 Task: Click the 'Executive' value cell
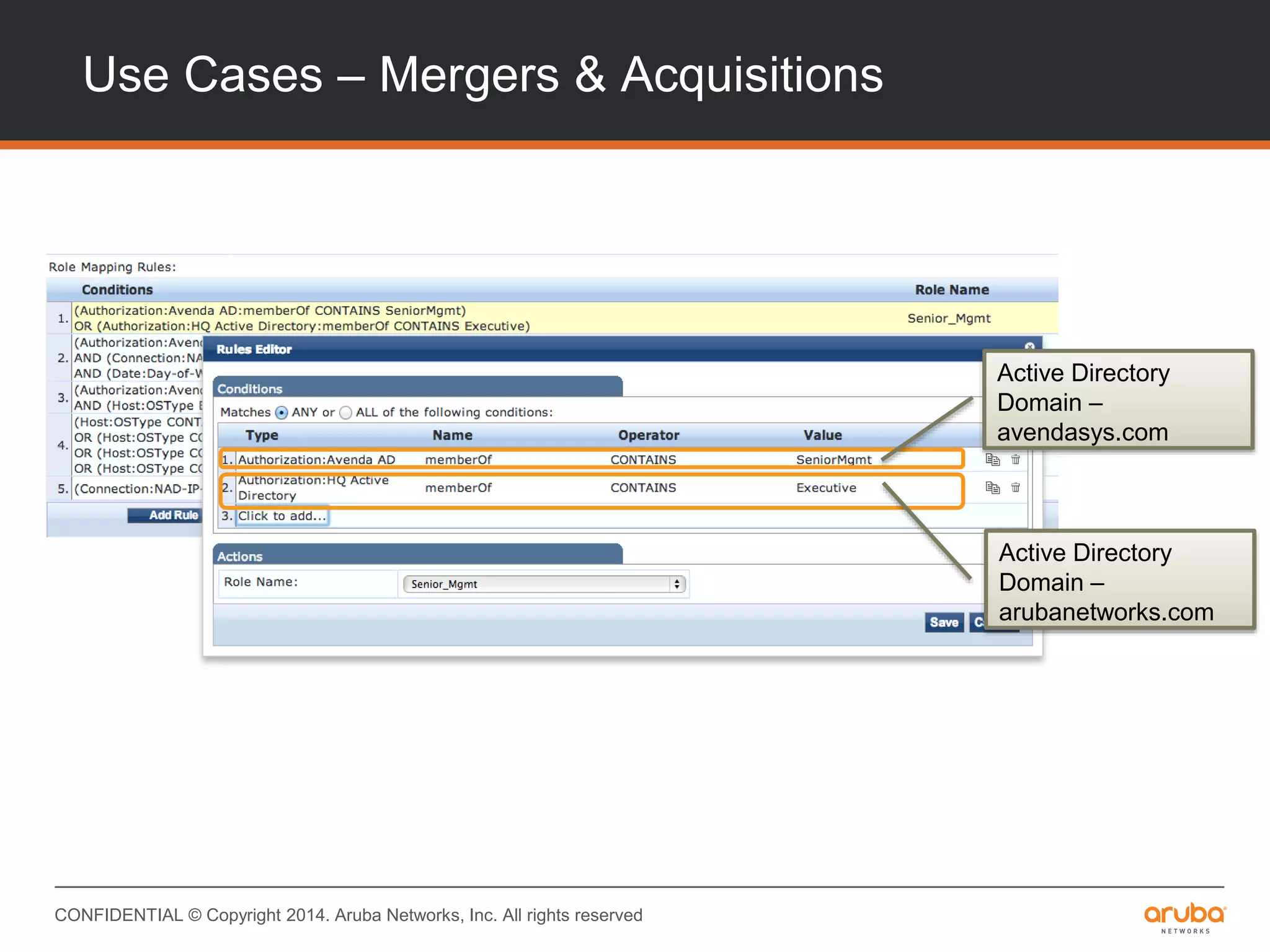[826, 488]
